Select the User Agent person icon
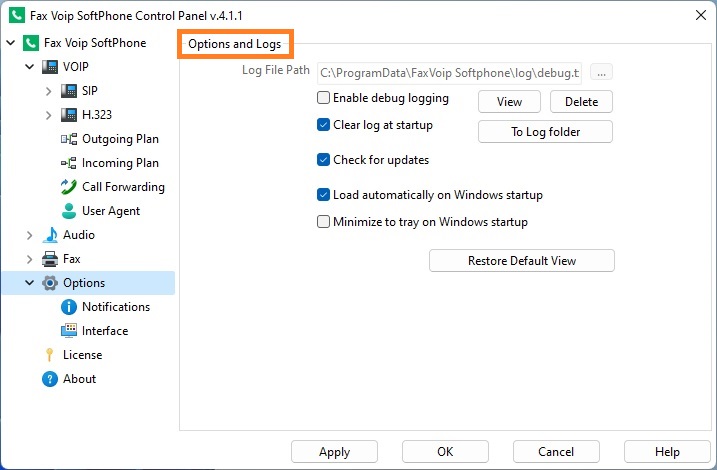717x470 pixels. pos(69,211)
